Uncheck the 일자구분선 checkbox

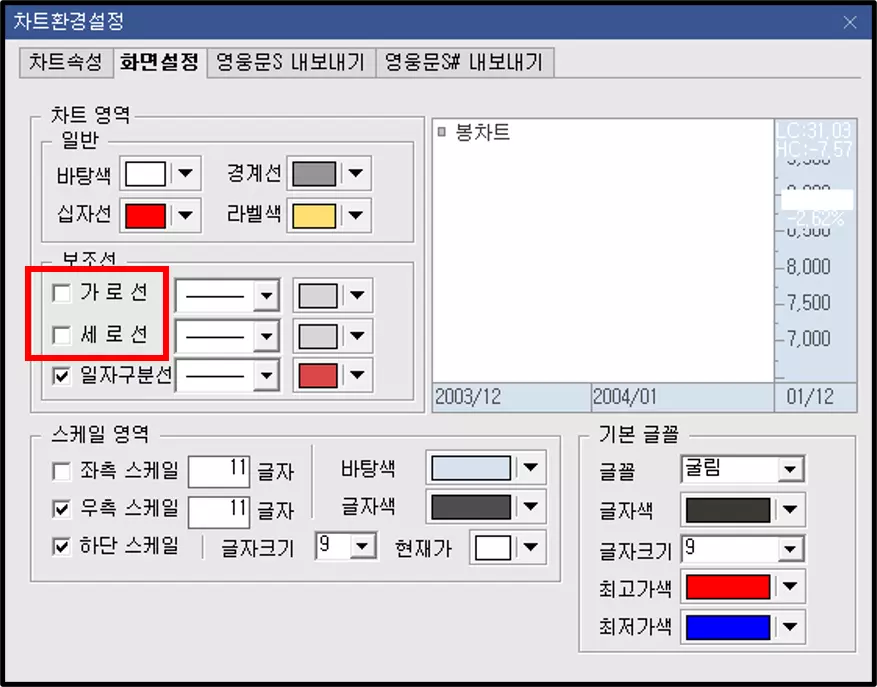(x=61, y=375)
